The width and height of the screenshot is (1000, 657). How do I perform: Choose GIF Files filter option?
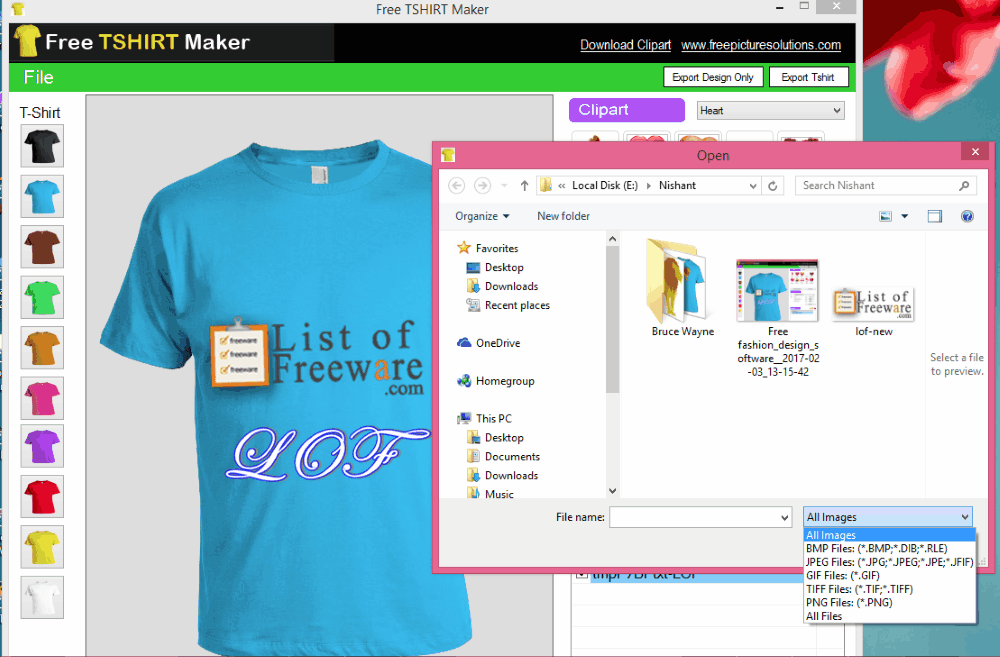tap(890, 575)
